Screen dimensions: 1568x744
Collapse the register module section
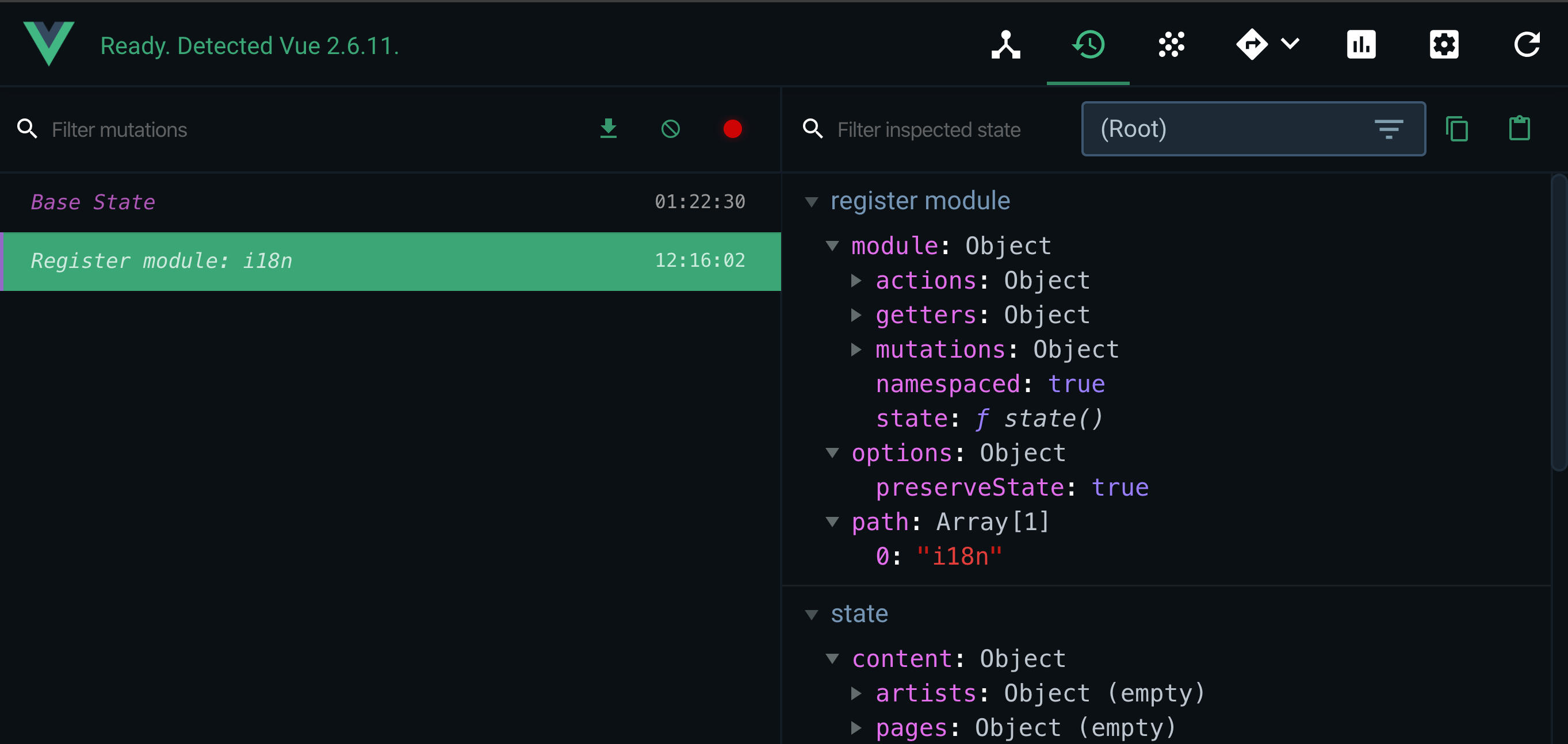pyautogui.click(x=812, y=201)
